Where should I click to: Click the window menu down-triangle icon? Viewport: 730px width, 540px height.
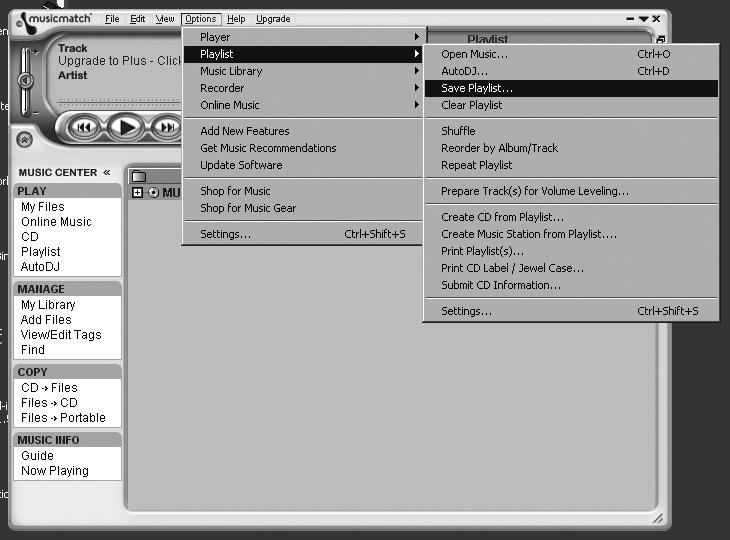click(643, 19)
